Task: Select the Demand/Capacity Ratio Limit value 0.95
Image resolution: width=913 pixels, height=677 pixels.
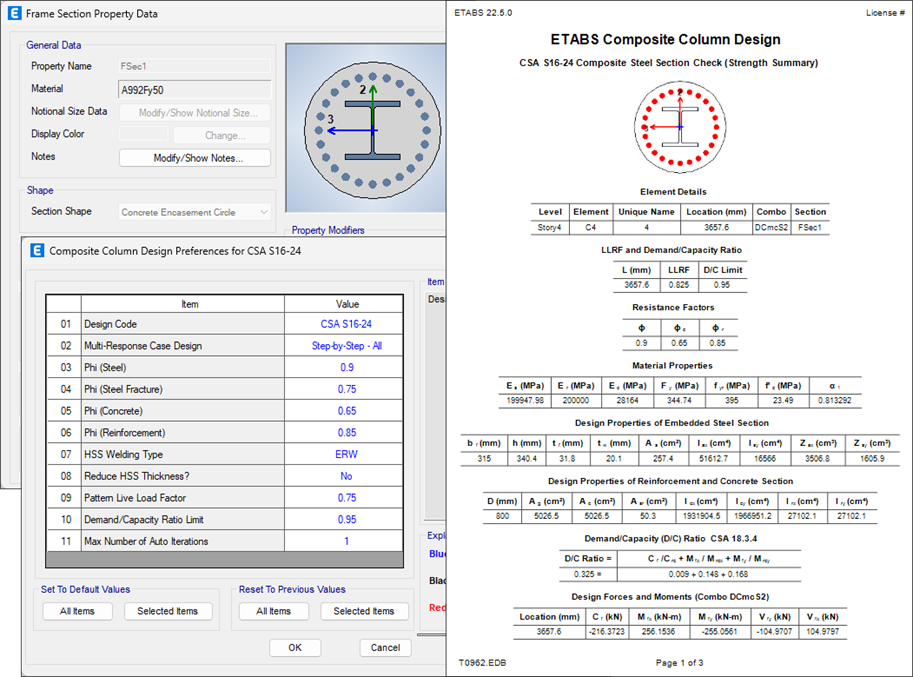Action: 344,519
